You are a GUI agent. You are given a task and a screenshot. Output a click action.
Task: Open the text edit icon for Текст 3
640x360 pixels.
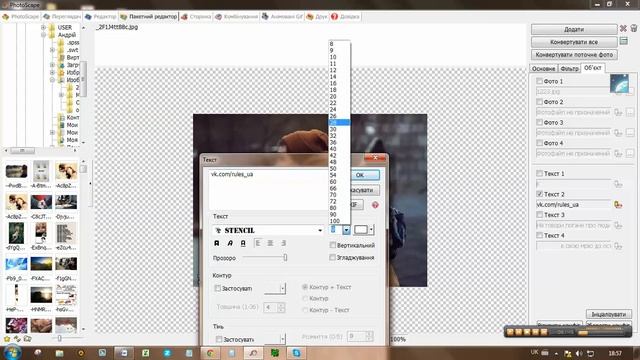coord(618,225)
